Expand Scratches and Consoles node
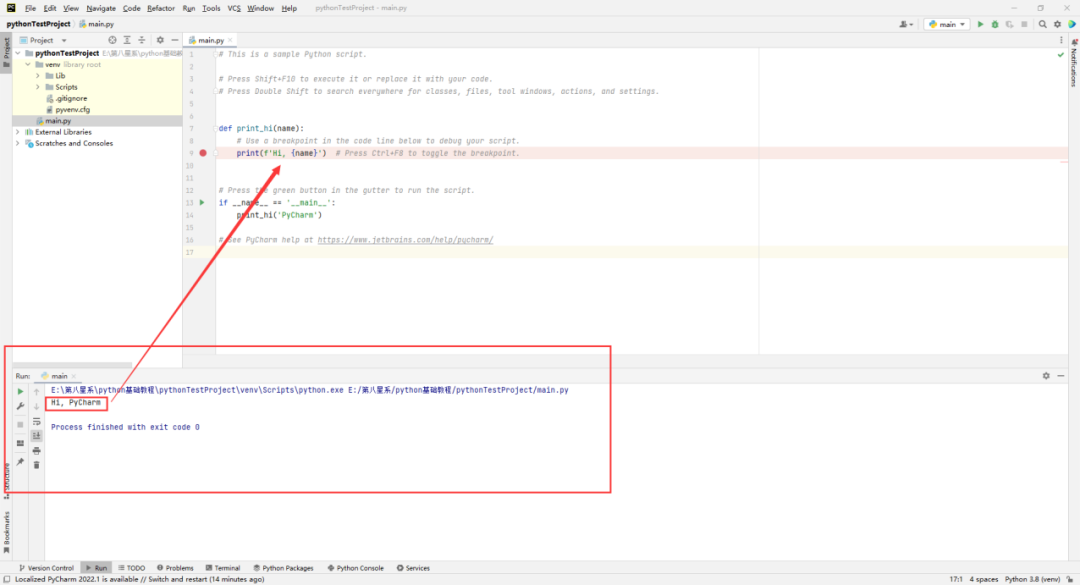Screen dimensions: 1080x585 click(18, 143)
